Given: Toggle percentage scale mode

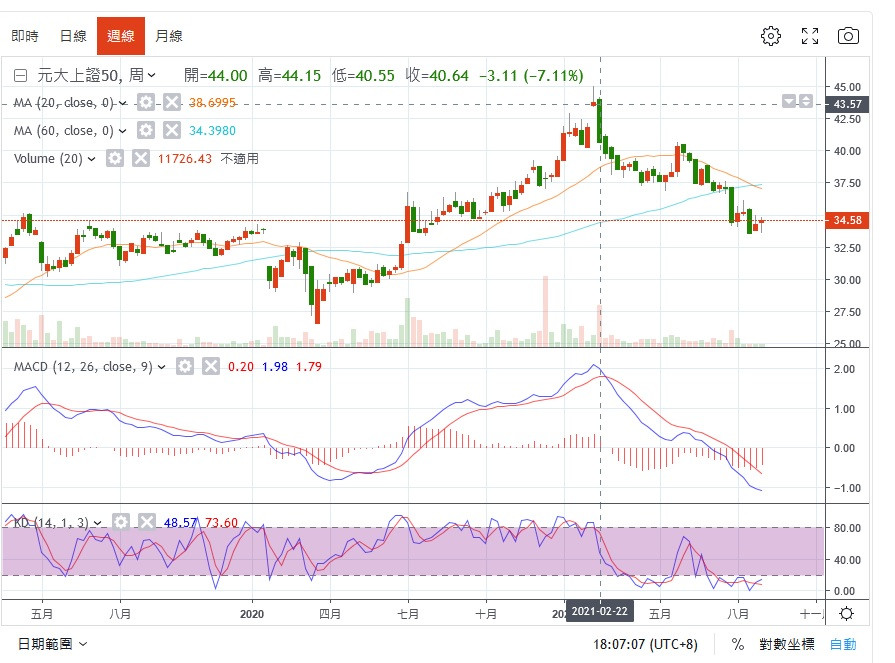Looking at the screenshot, I should click(x=737, y=645).
